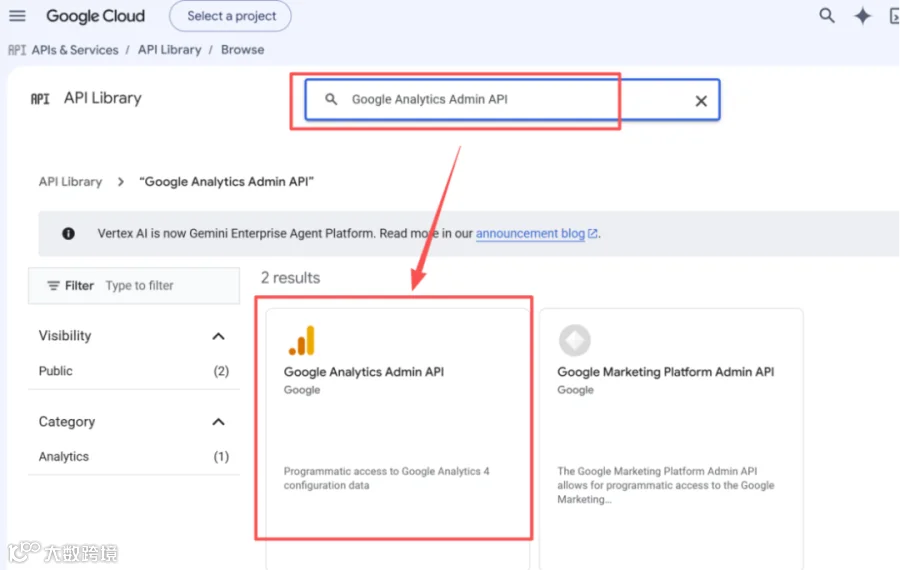Click the external link icon after announcement blog
Screen dimensions: 900x570
point(592,234)
